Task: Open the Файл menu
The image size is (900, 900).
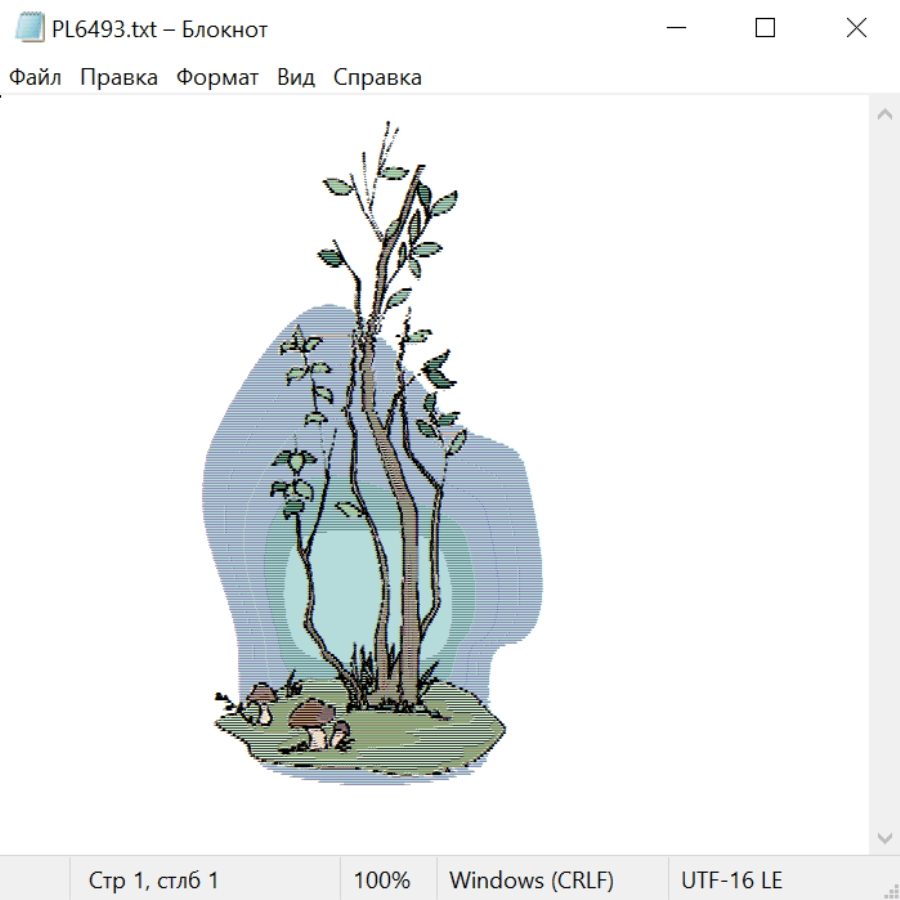Action: point(35,77)
